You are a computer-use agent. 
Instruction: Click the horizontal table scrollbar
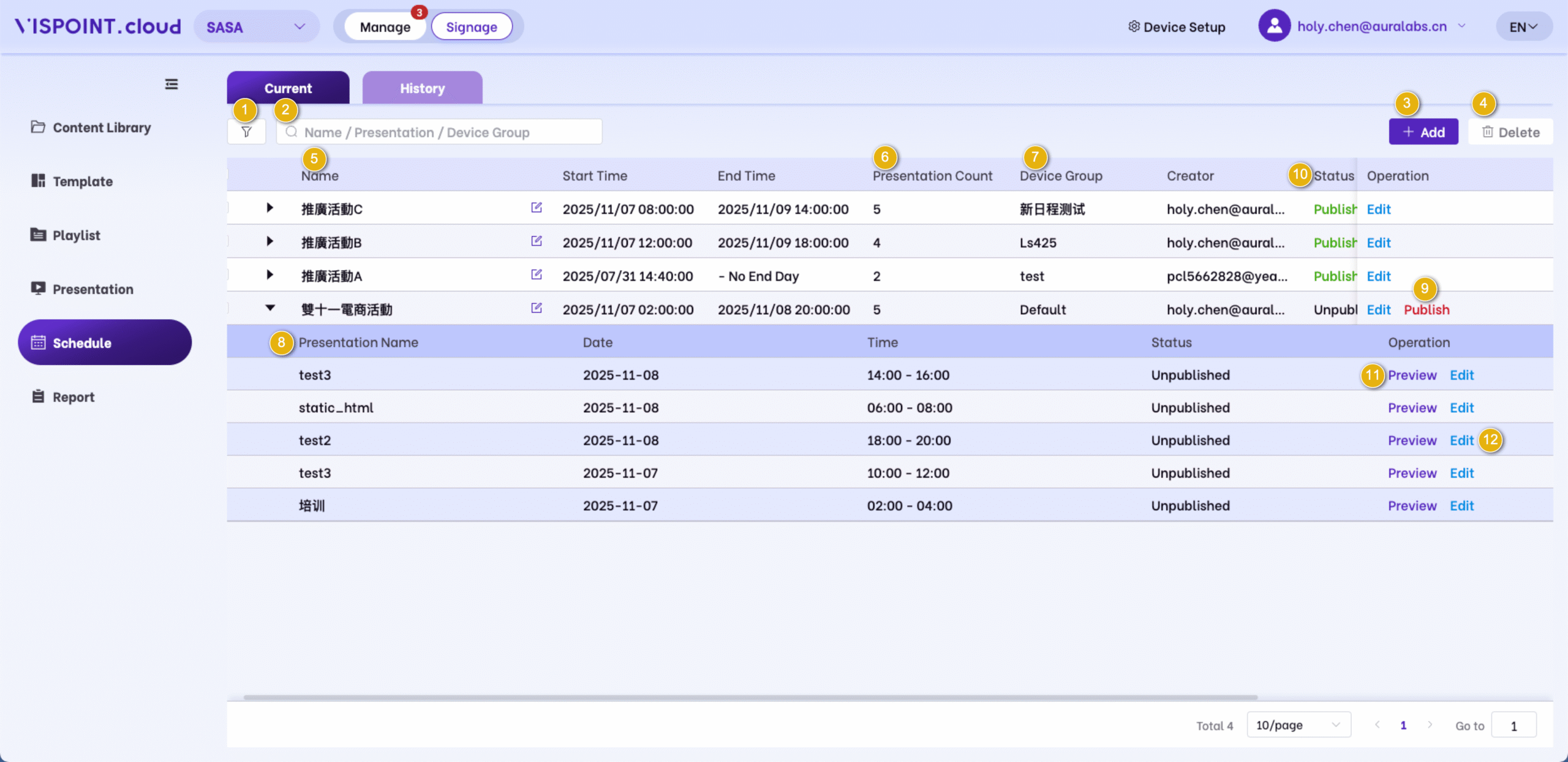click(x=750, y=697)
